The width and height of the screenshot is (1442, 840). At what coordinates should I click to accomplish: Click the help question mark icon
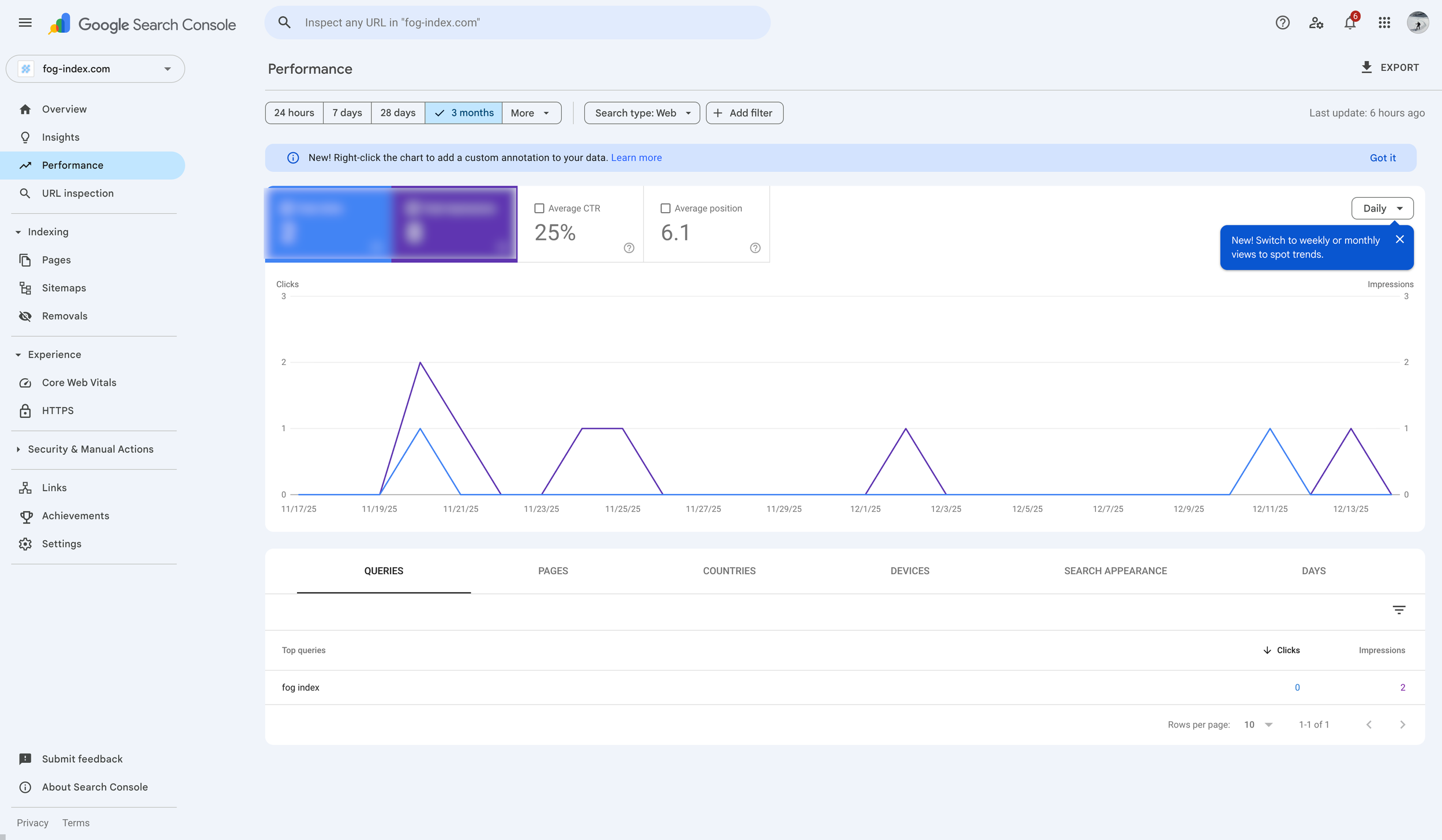coord(1282,22)
